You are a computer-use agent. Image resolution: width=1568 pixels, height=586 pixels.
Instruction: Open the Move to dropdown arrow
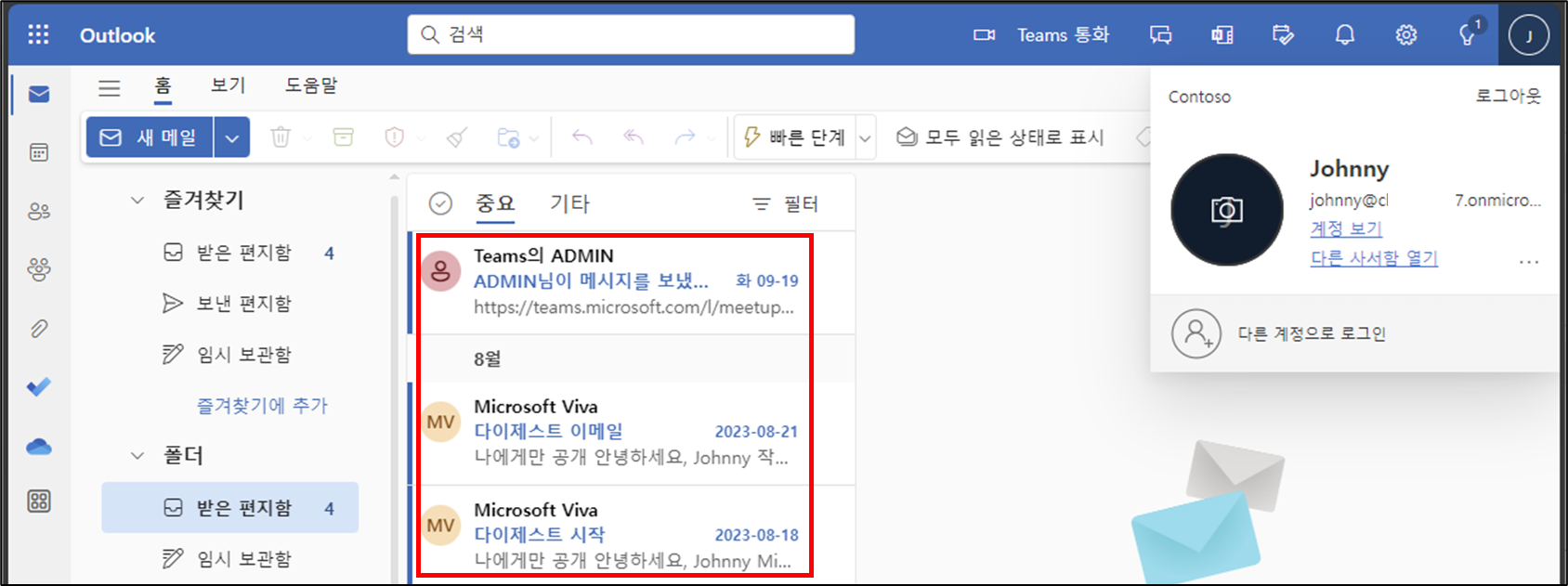tap(534, 138)
